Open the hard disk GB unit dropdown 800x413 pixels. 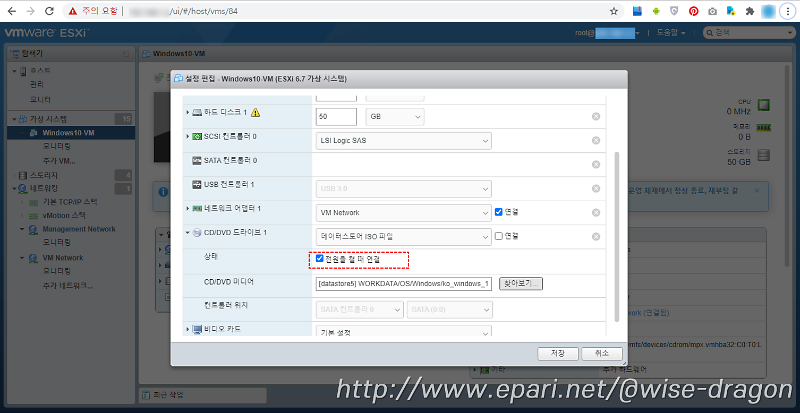click(395, 116)
